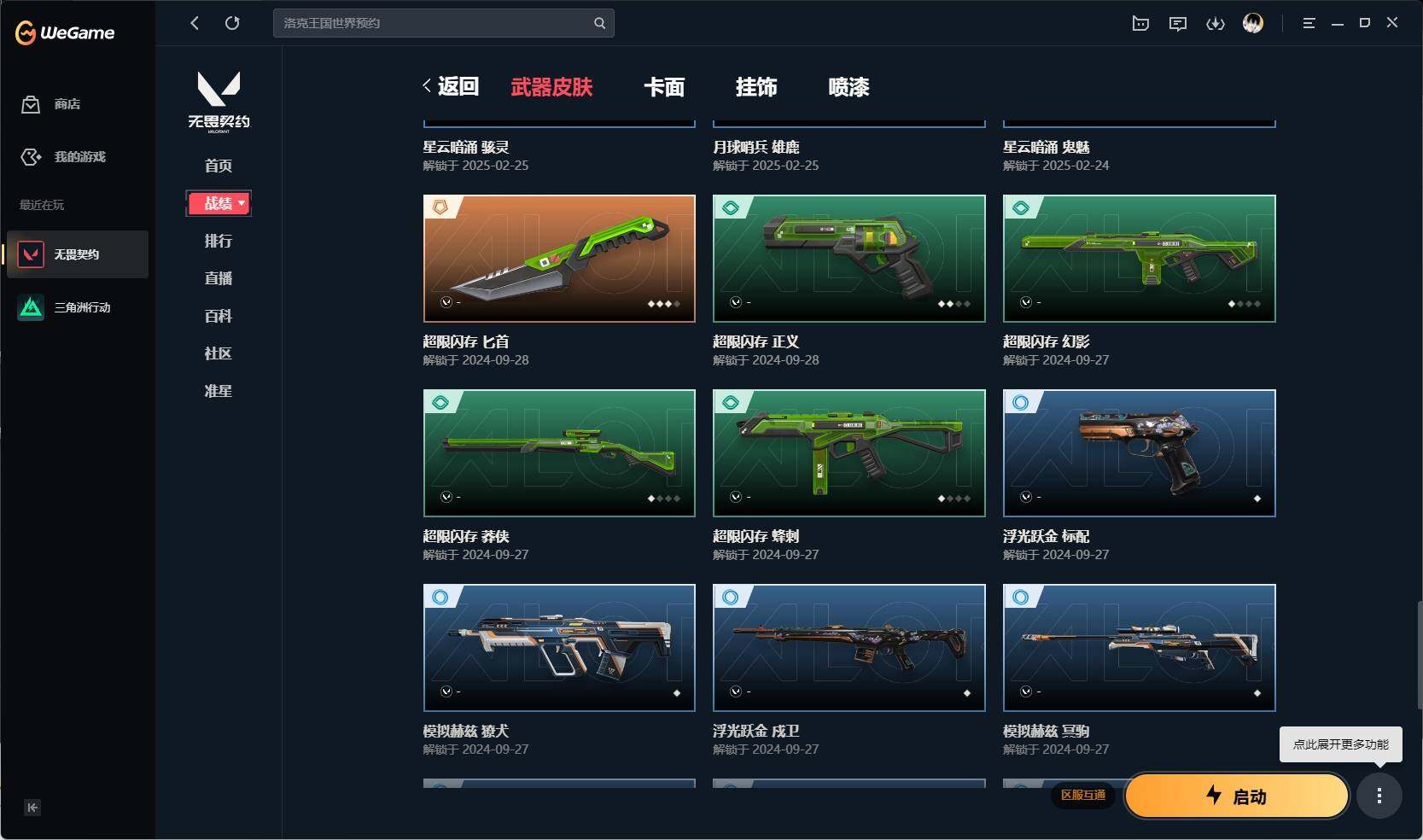Open the user avatar profile
This screenshot has width=1423, height=840.
pyautogui.click(x=1253, y=23)
